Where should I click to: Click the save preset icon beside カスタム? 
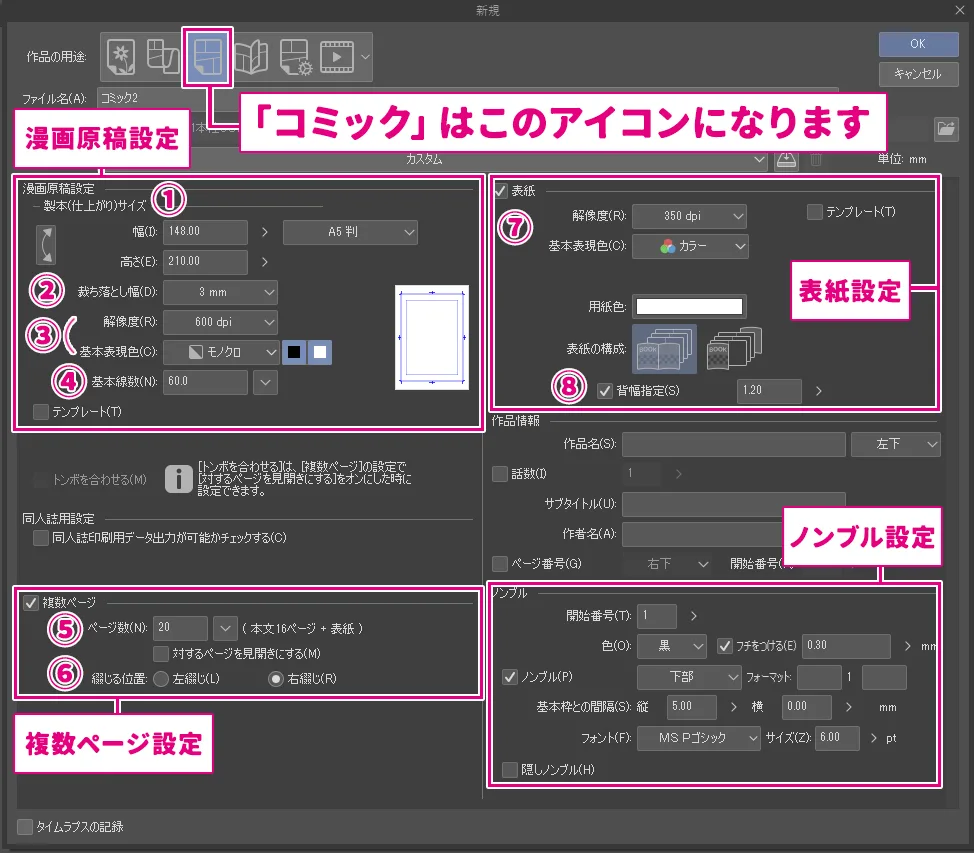tap(786, 159)
